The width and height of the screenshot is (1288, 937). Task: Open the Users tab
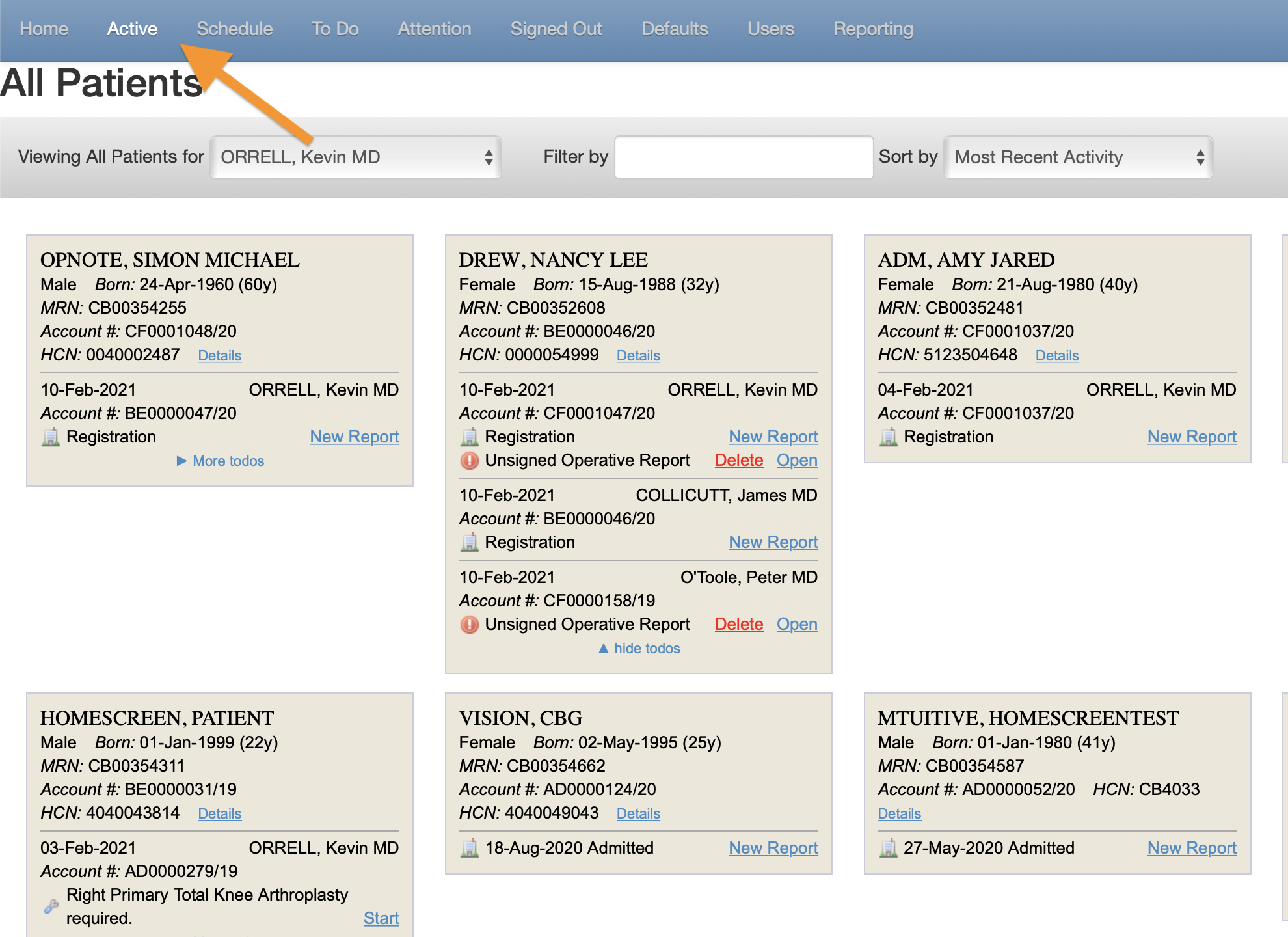(771, 29)
